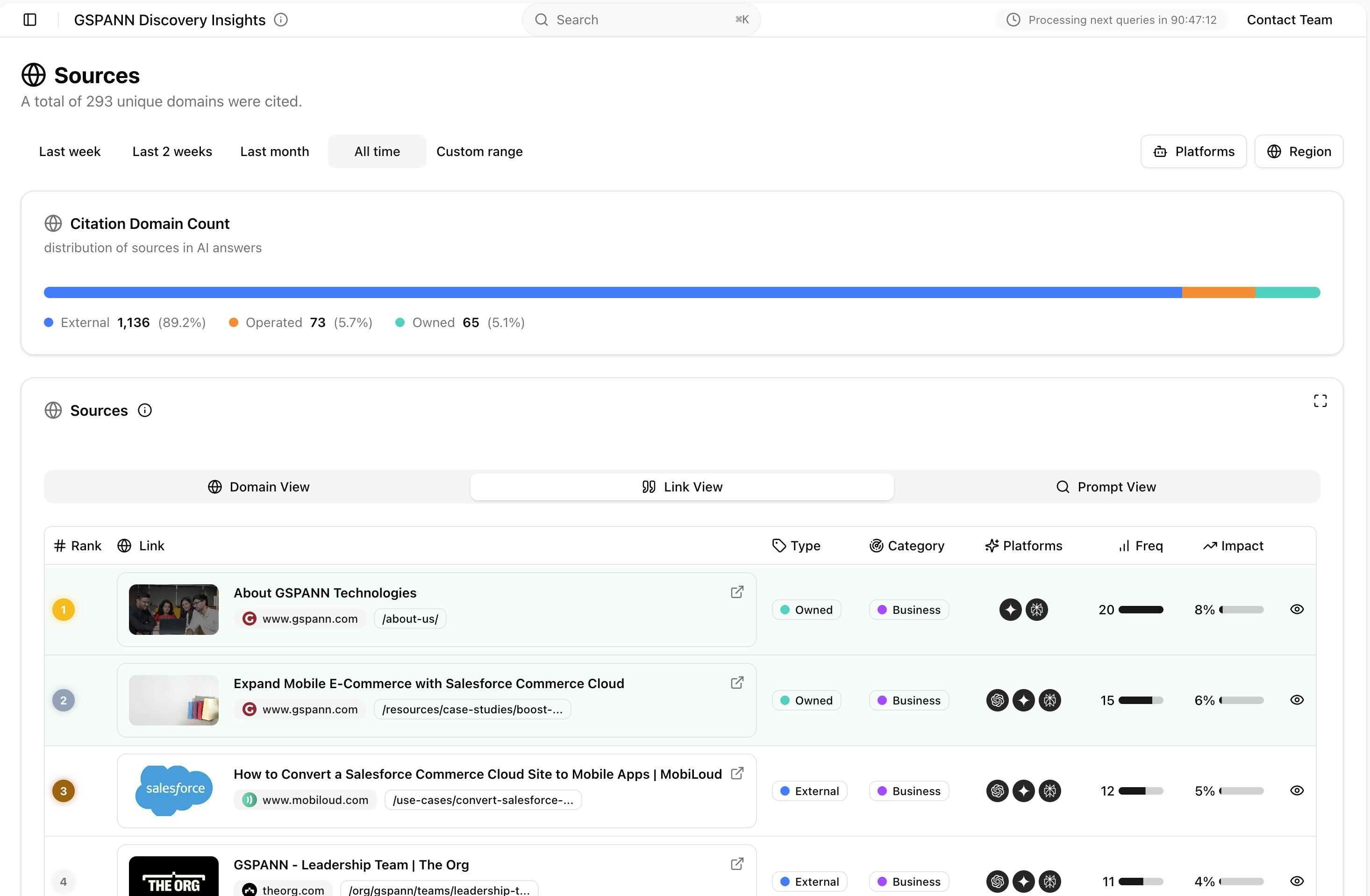Sort by Link column header

click(x=141, y=546)
